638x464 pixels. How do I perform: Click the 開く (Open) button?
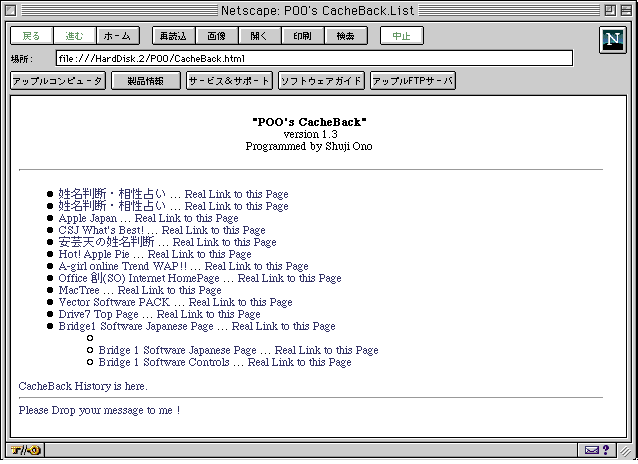click(x=260, y=36)
